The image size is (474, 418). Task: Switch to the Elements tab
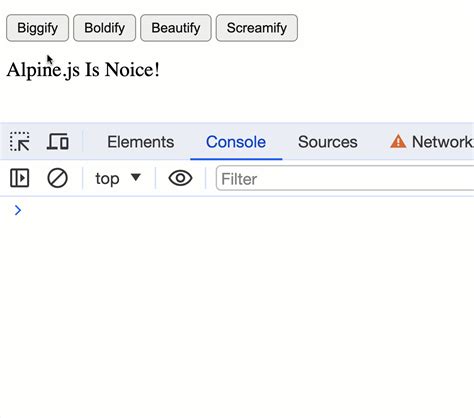[x=140, y=142]
